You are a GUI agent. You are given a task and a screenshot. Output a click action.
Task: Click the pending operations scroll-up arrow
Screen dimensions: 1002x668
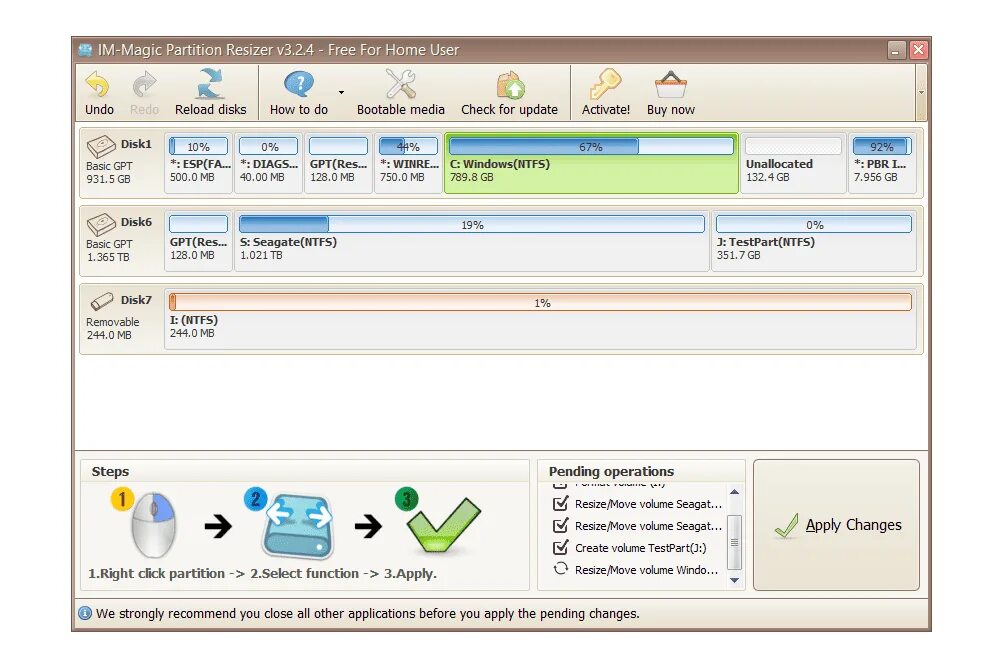[x=734, y=492]
